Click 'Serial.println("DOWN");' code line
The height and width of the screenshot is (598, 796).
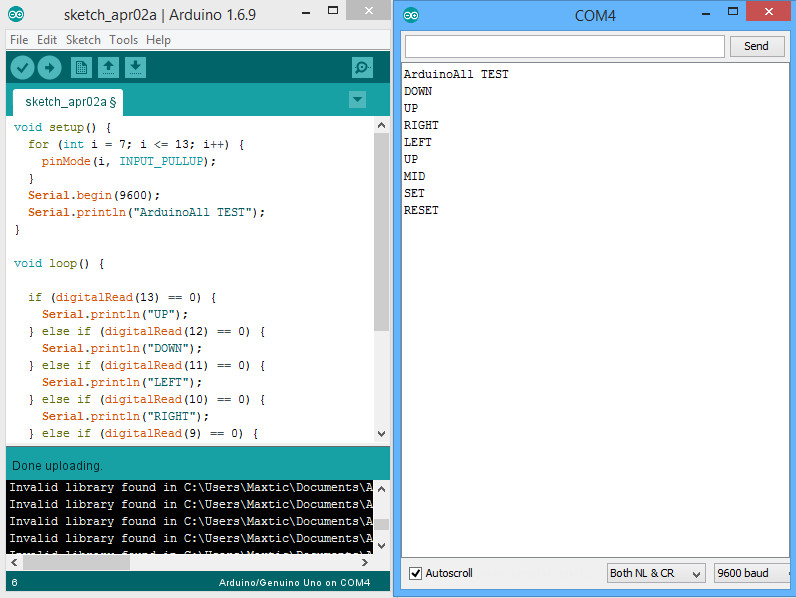[x=122, y=348]
